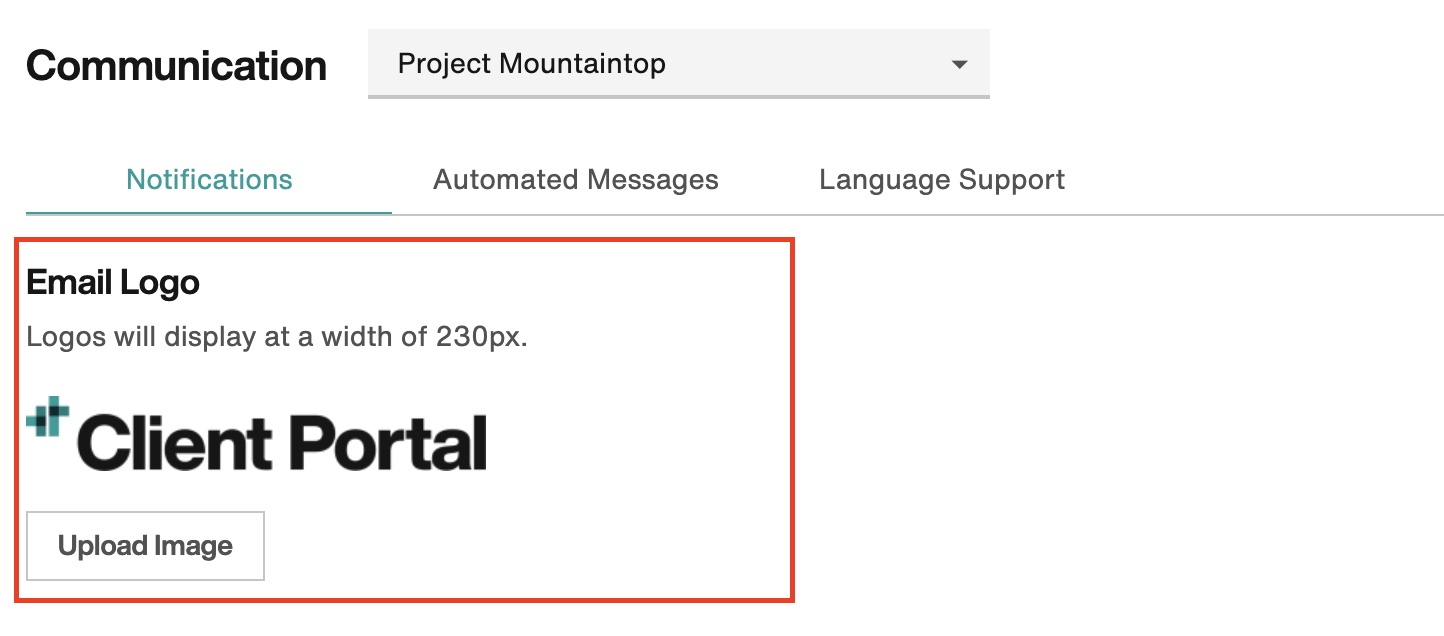
Task: Select the Notifications tab
Action: (x=209, y=180)
